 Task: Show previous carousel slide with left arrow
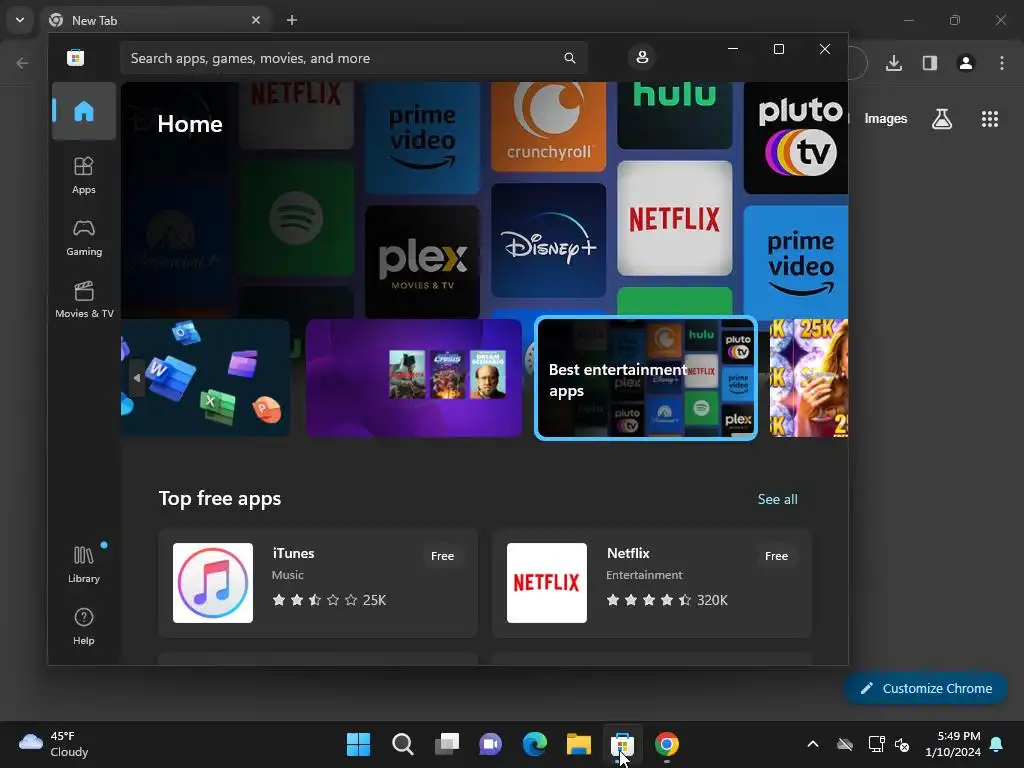(136, 377)
